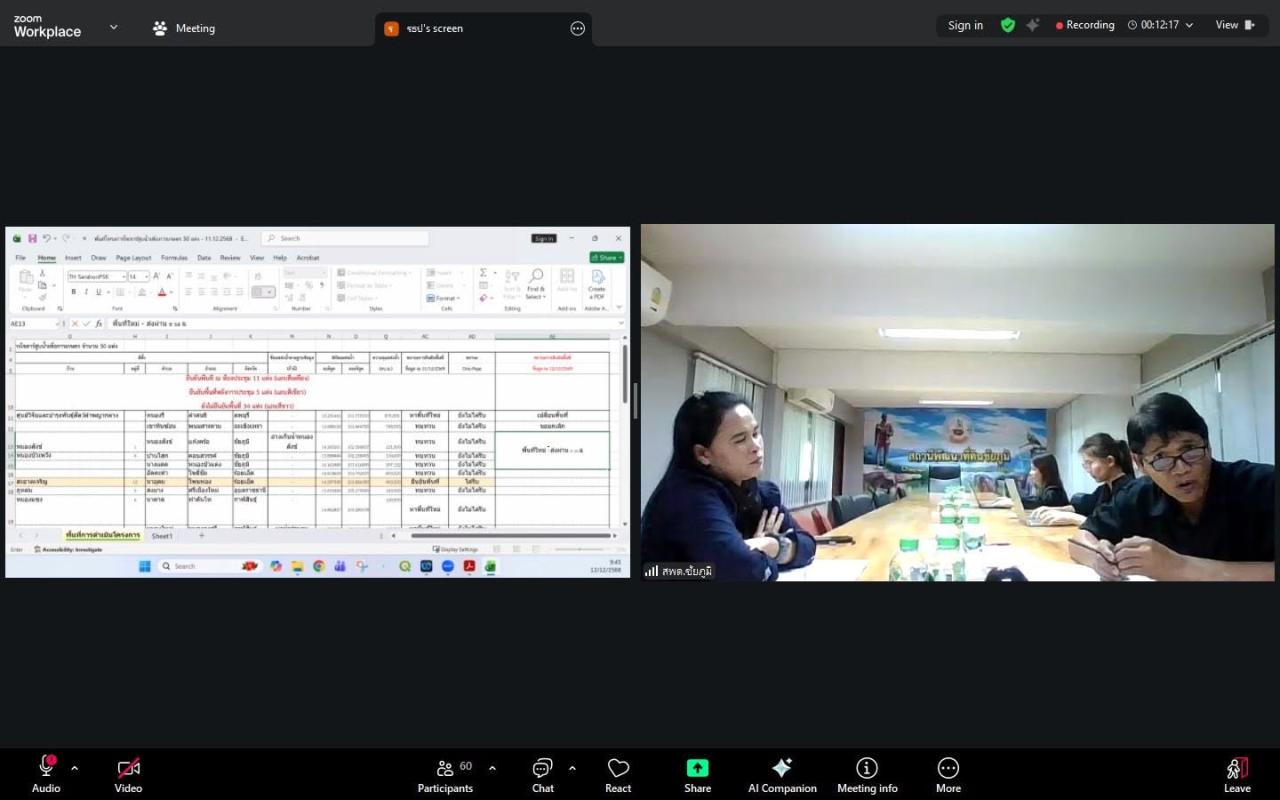Click the green Excel Share button
Viewport: 1280px width, 800px height.
click(607, 258)
